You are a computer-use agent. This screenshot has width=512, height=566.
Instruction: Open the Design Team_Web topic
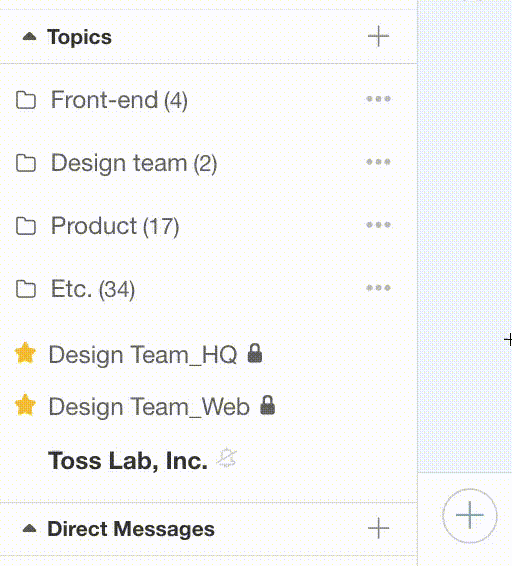[x=149, y=406]
